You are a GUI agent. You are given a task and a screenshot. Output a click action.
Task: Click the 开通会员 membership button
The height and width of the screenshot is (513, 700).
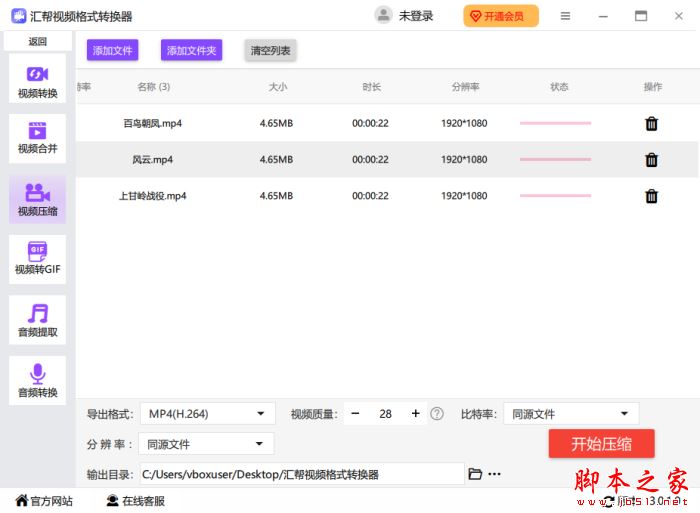point(501,16)
